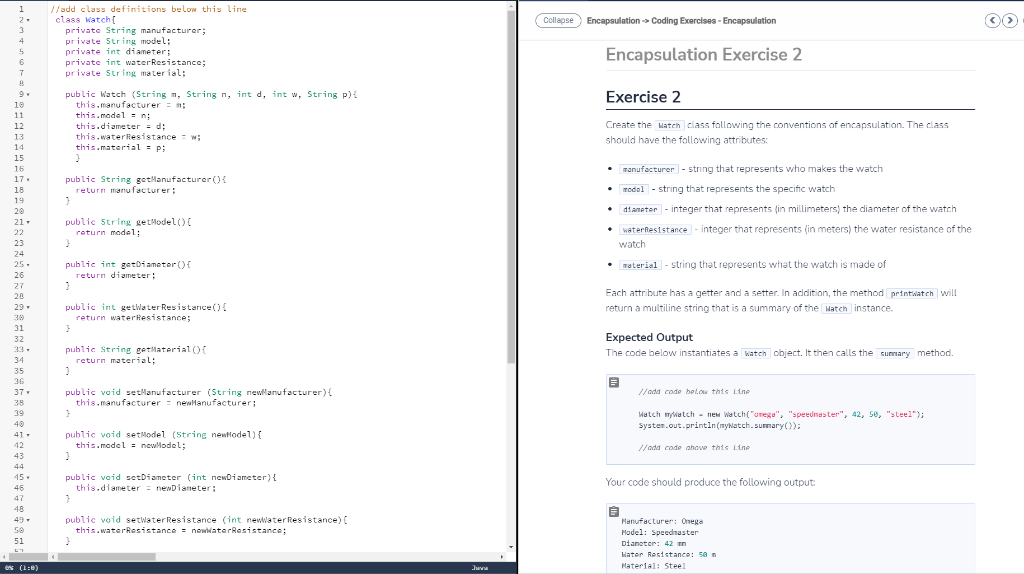
Task: Click the 'Watch myWatch = new Watch' code line
Action: click(x=781, y=414)
